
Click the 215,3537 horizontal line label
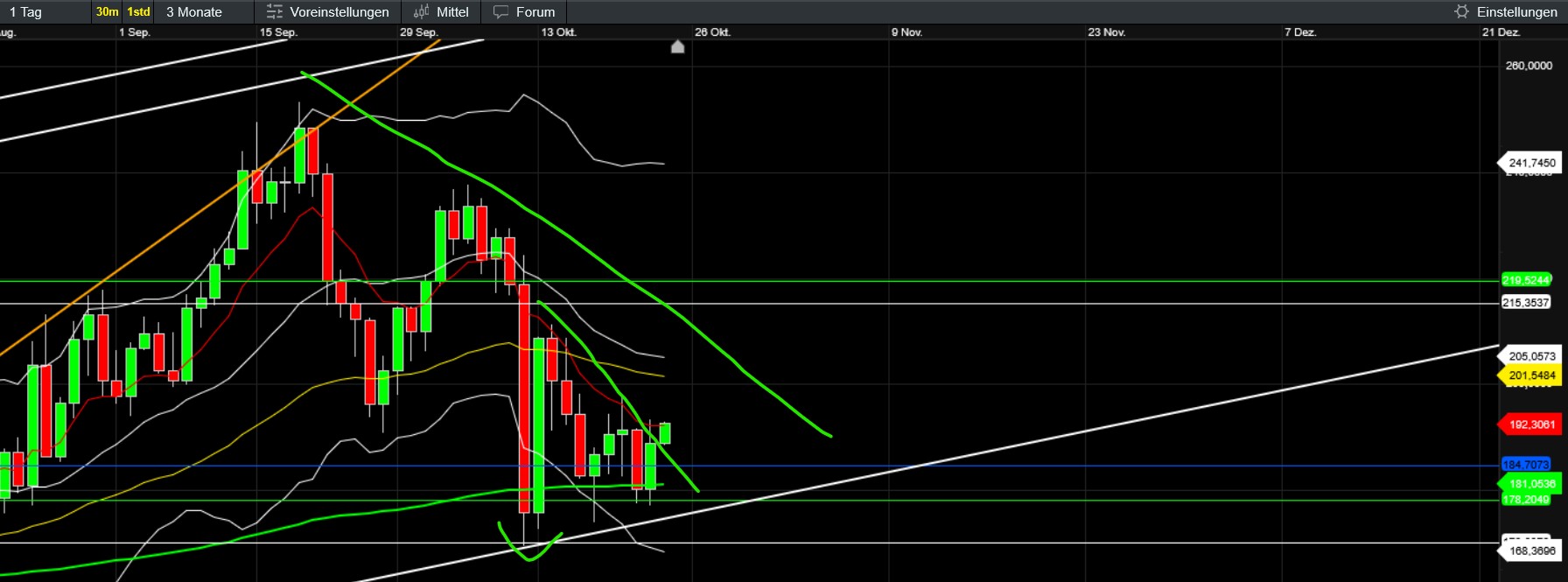1525,303
